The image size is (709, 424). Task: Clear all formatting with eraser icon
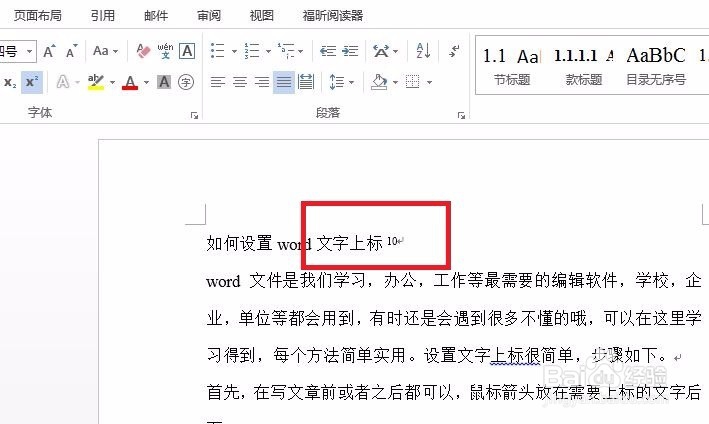pos(143,51)
